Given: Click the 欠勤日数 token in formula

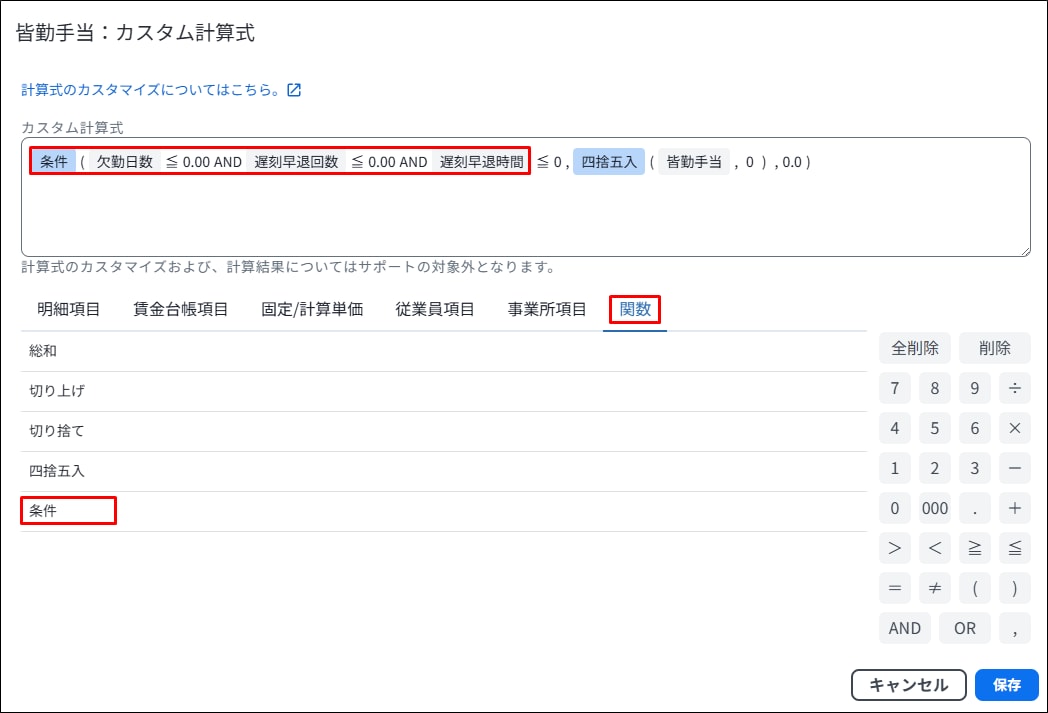Looking at the screenshot, I should click(125, 161).
